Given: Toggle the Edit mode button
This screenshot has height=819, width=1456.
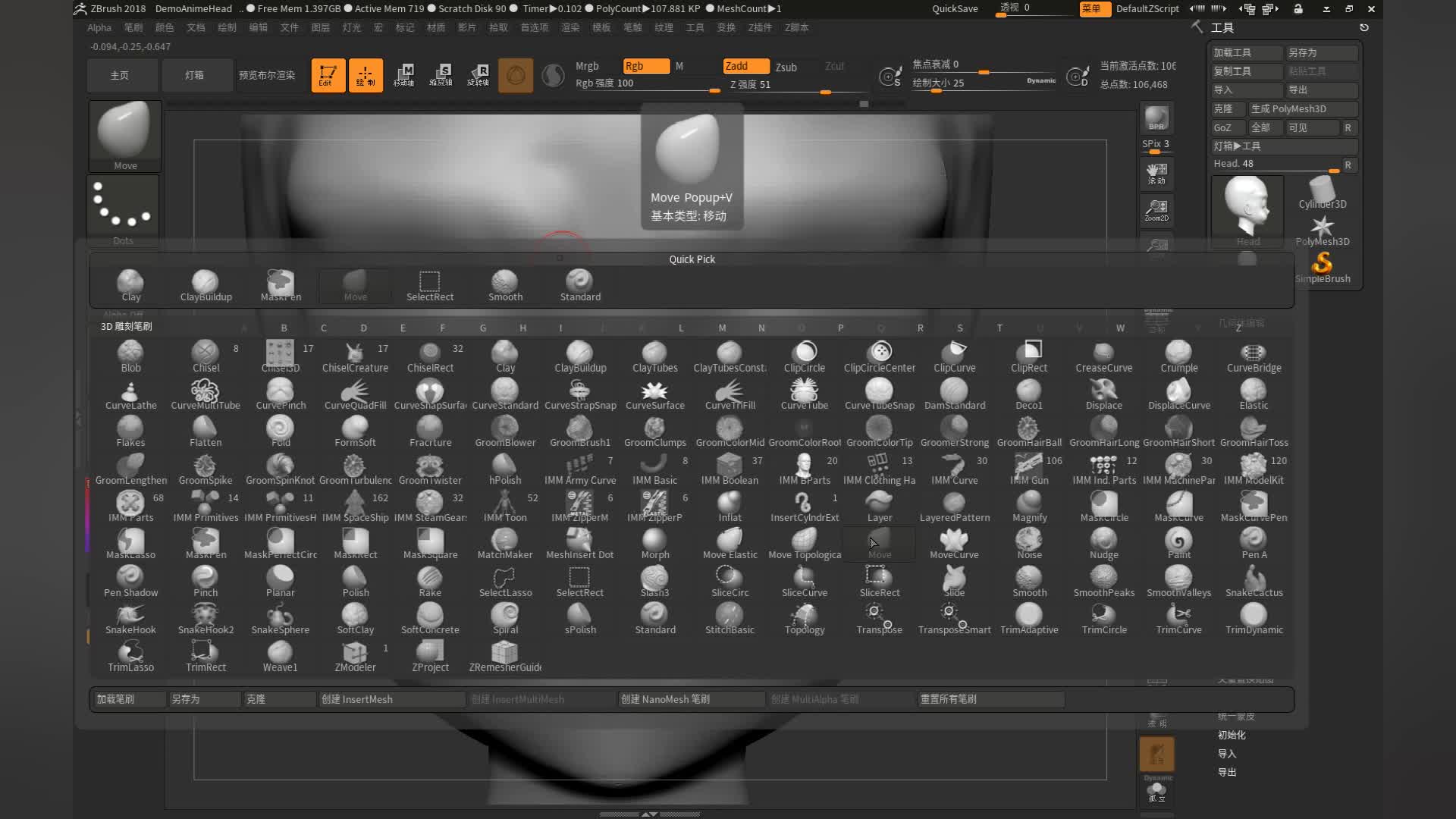Looking at the screenshot, I should (328, 75).
